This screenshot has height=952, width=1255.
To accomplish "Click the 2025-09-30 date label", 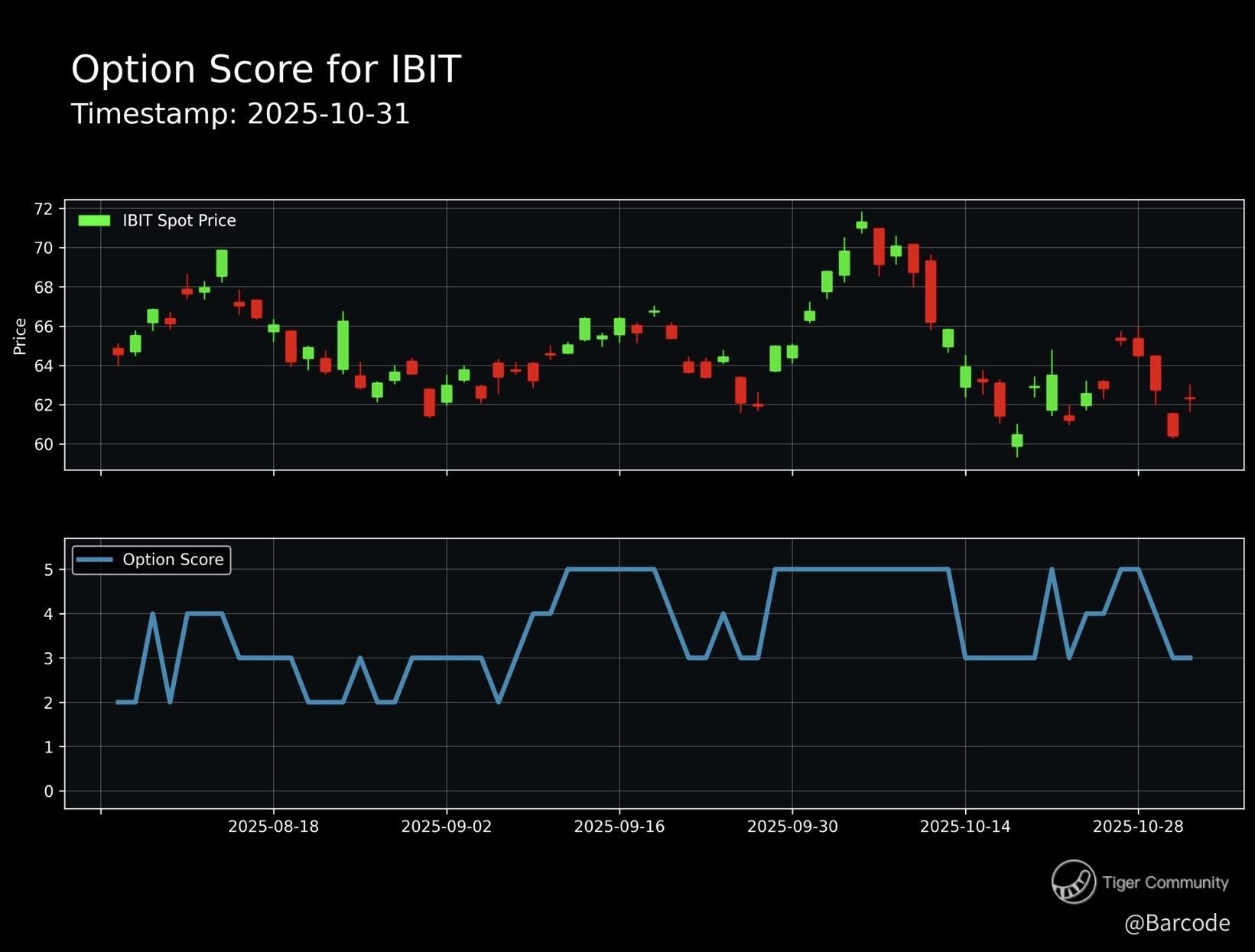I will tap(792, 827).
